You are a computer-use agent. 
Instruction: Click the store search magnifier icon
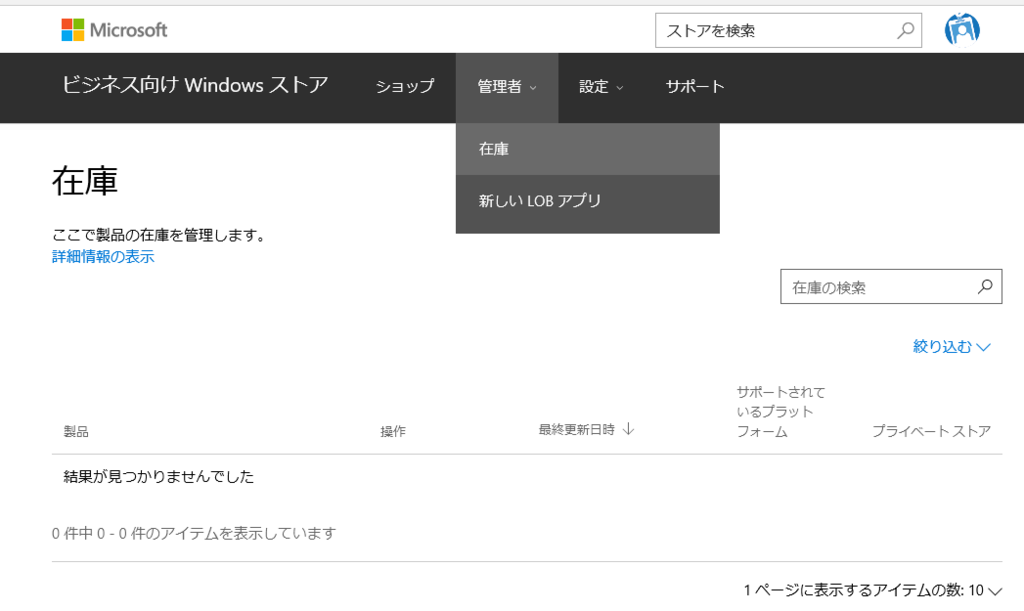point(903,30)
